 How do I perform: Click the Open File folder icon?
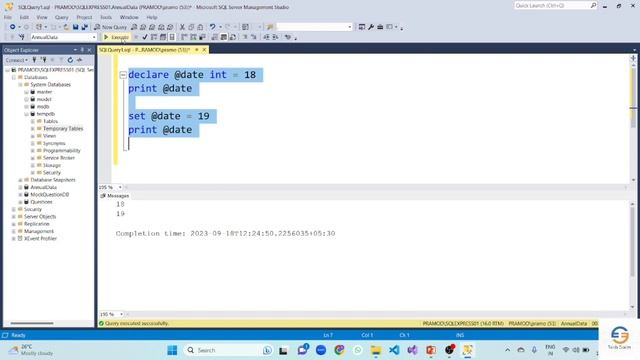(x=66, y=27)
